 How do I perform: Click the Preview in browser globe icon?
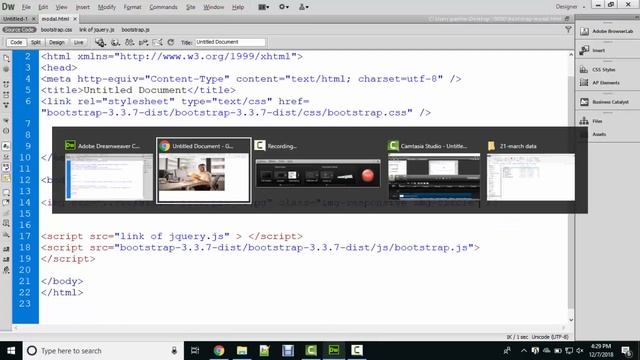pyautogui.click(x=100, y=42)
